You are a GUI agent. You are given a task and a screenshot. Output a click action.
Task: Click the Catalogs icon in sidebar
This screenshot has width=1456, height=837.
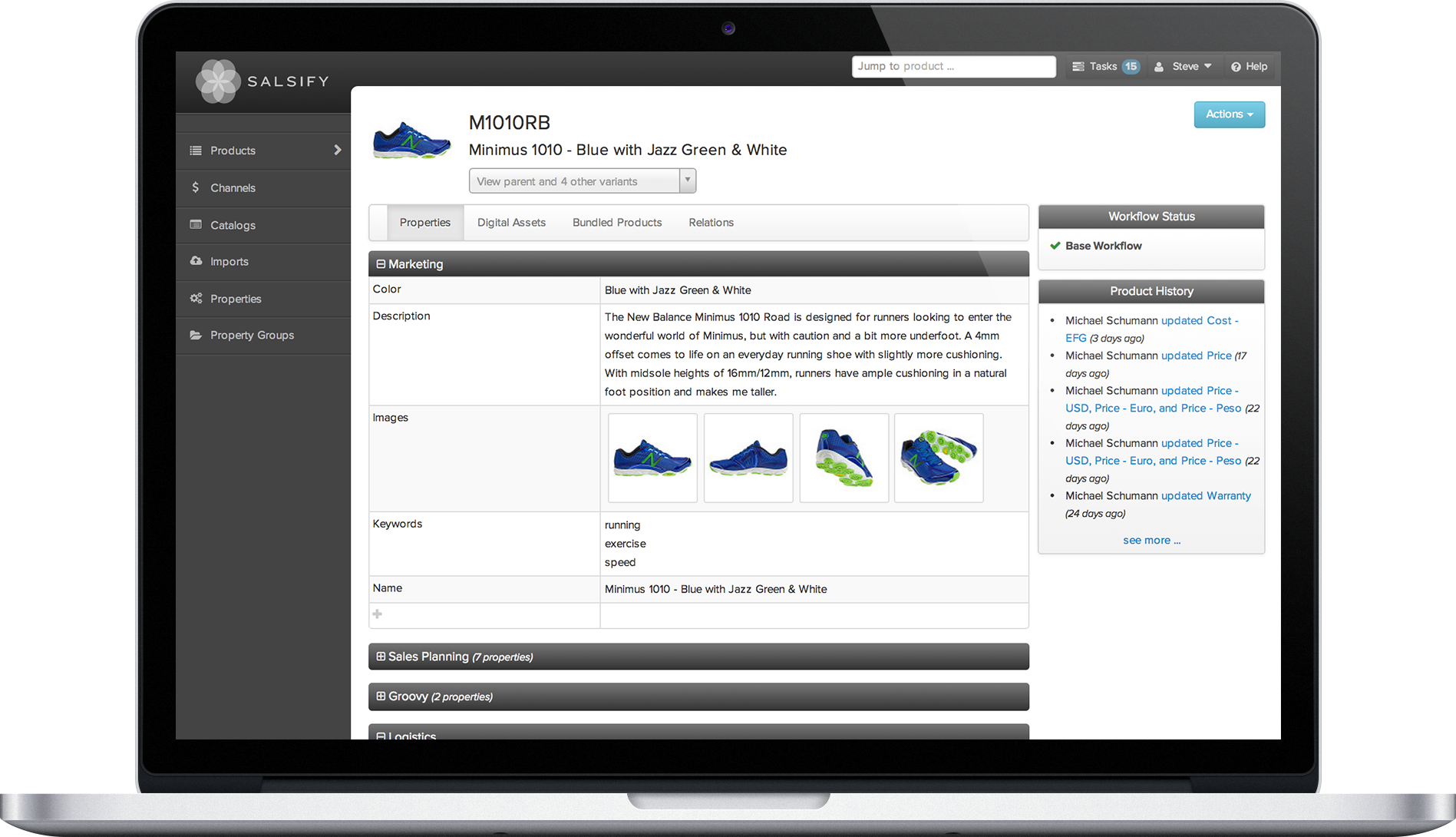point(196,225)
